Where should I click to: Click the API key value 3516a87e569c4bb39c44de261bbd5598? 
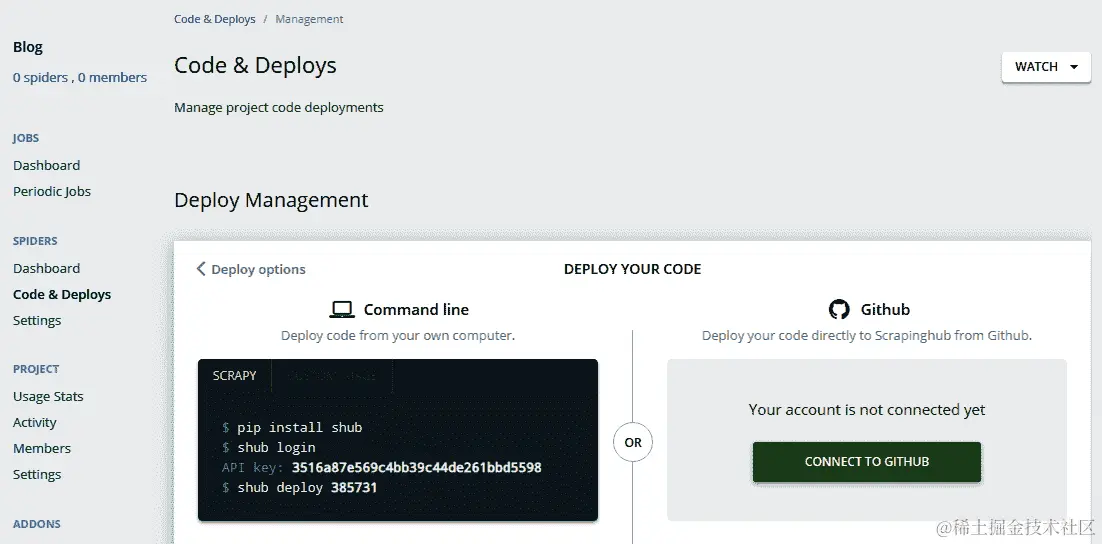417,467
